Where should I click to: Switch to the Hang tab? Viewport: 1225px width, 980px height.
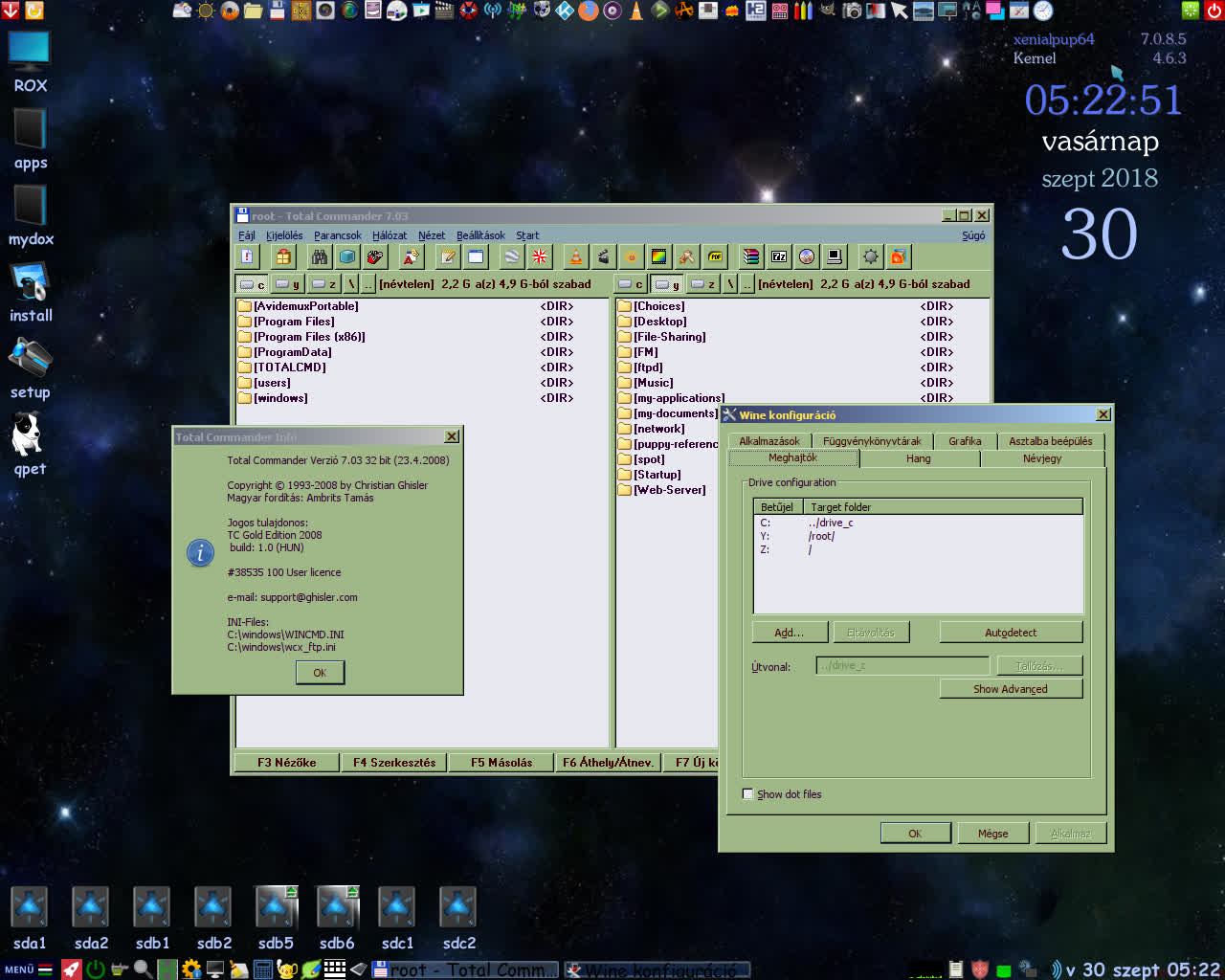pos(919,459)
